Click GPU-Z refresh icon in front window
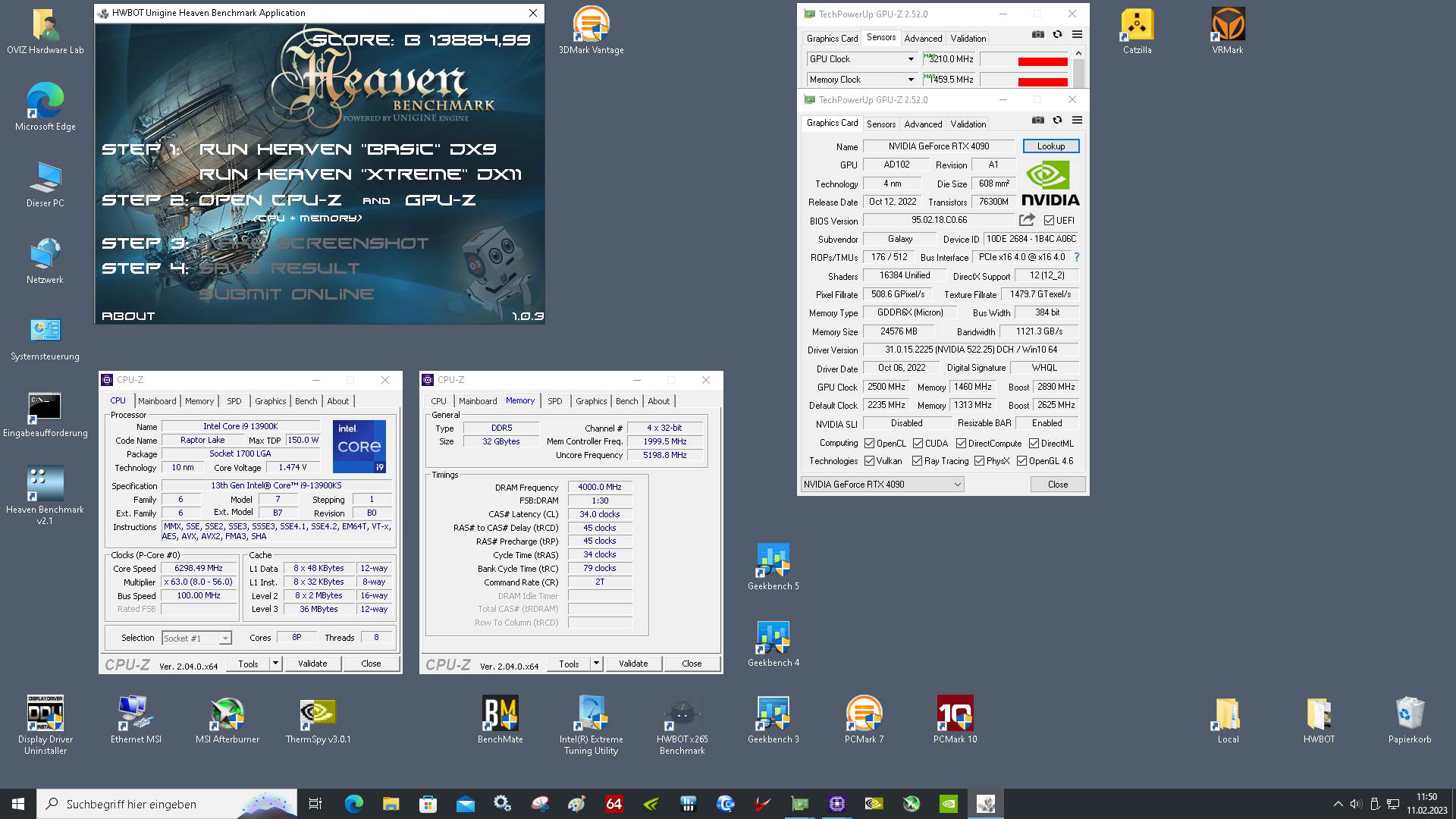This screenshot has height=819, width=1456. 1057,120
